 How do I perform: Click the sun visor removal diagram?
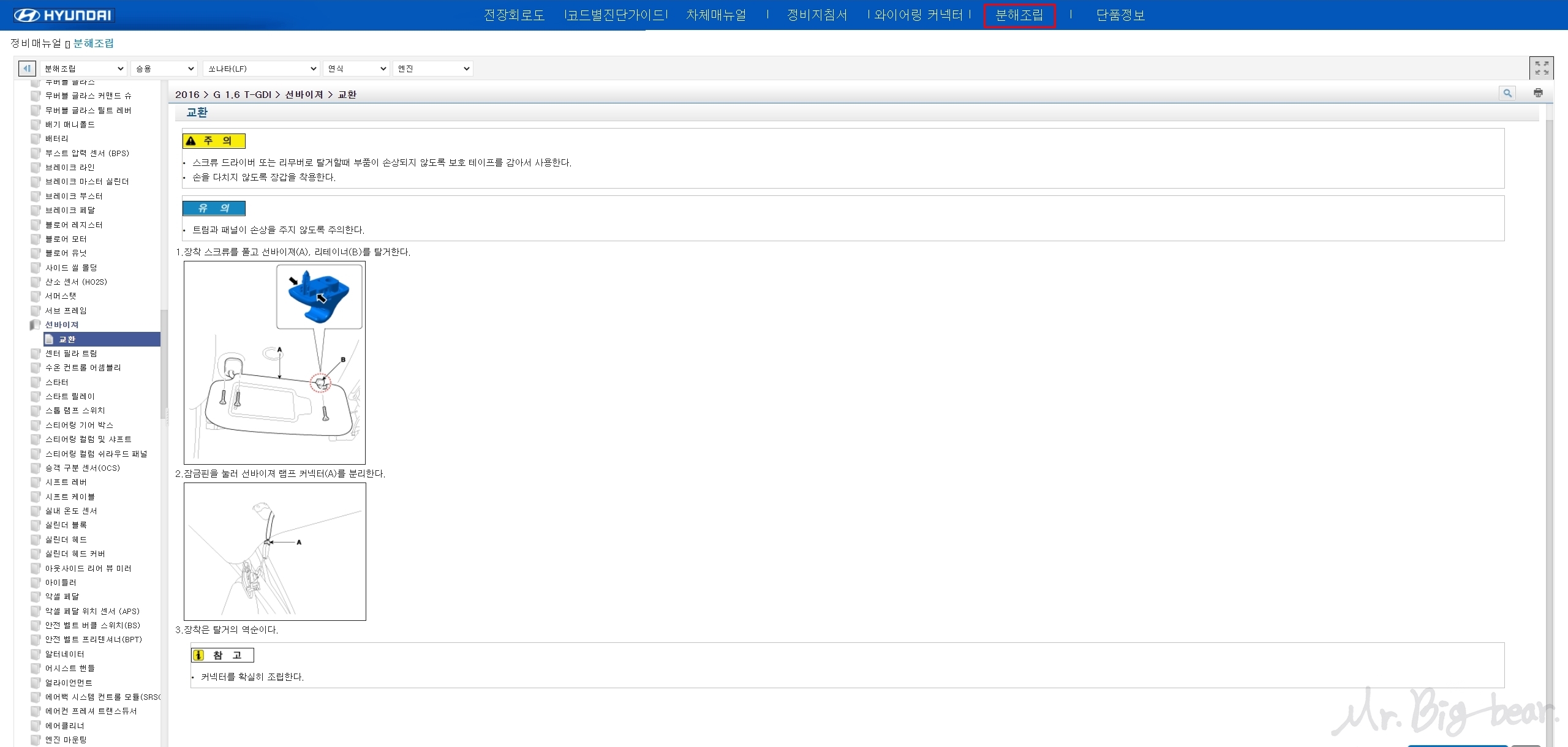[x=274, y=362]
